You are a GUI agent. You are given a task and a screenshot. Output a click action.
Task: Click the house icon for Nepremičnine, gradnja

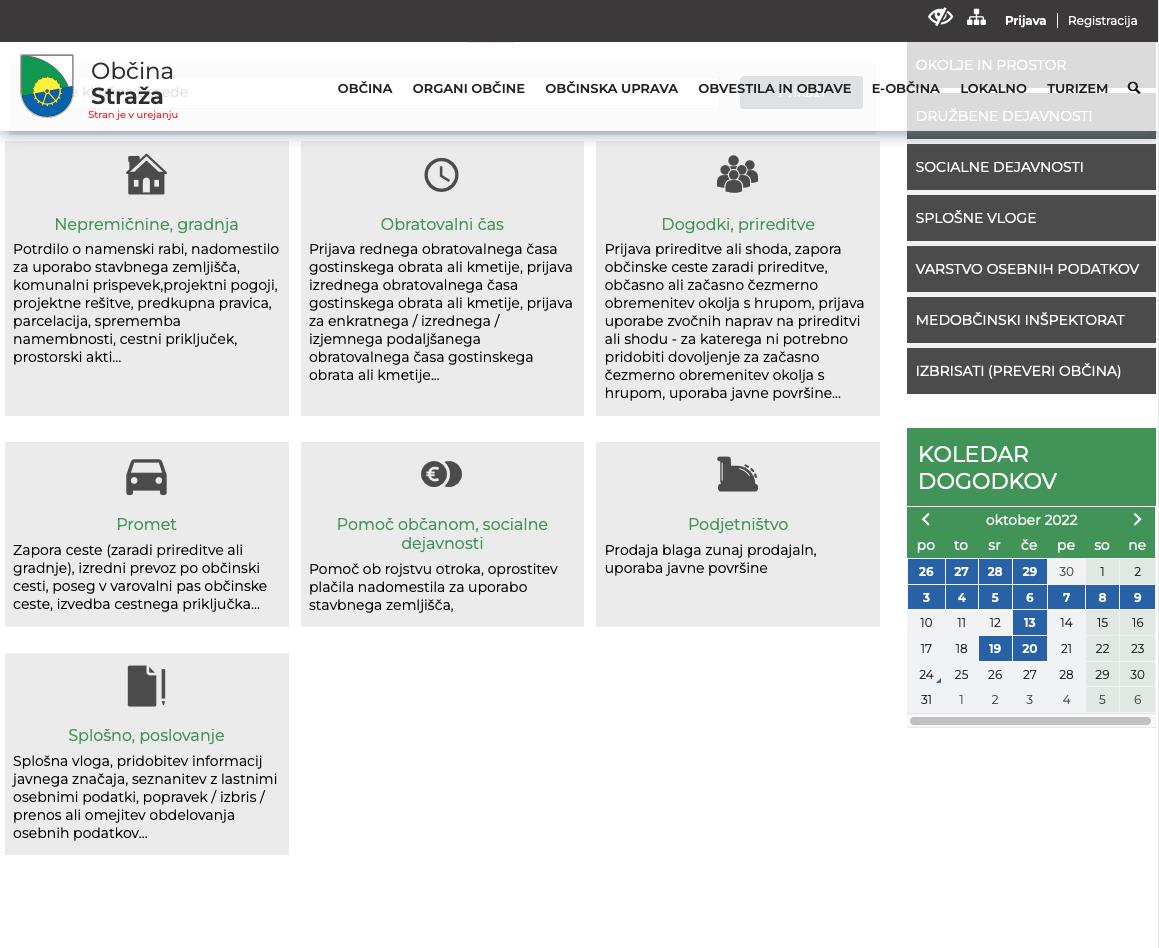pyautogui.click(x=146, y=174)
